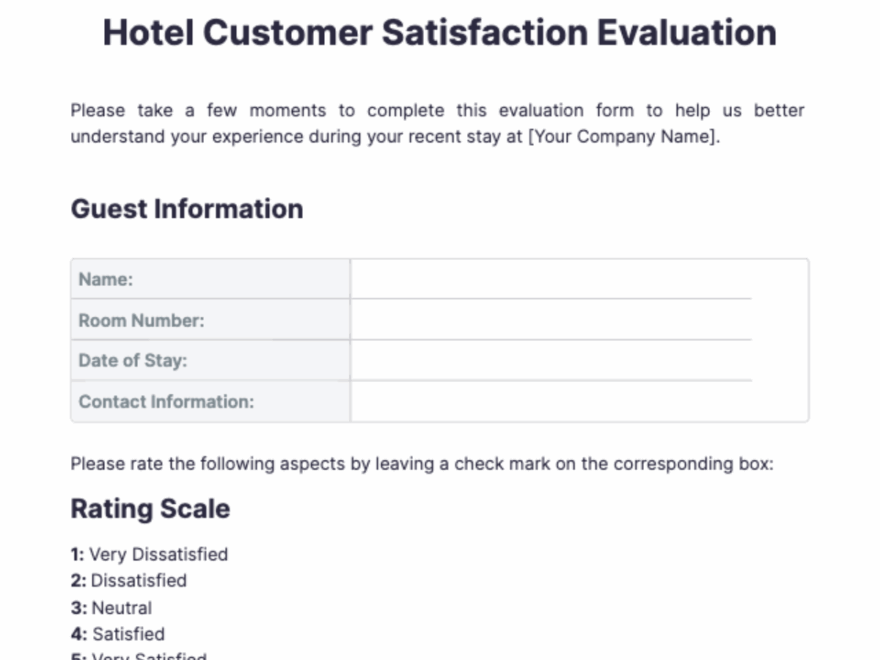
Task: Click the [Your Company Name] placeholder text
Action: tap(623, 137)
